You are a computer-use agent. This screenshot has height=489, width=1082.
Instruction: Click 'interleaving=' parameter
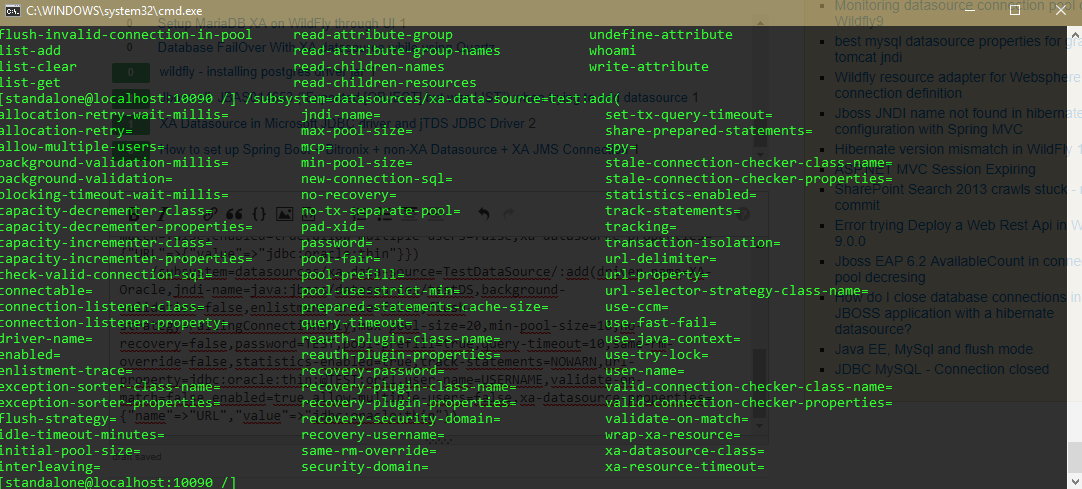click(50, 467)
